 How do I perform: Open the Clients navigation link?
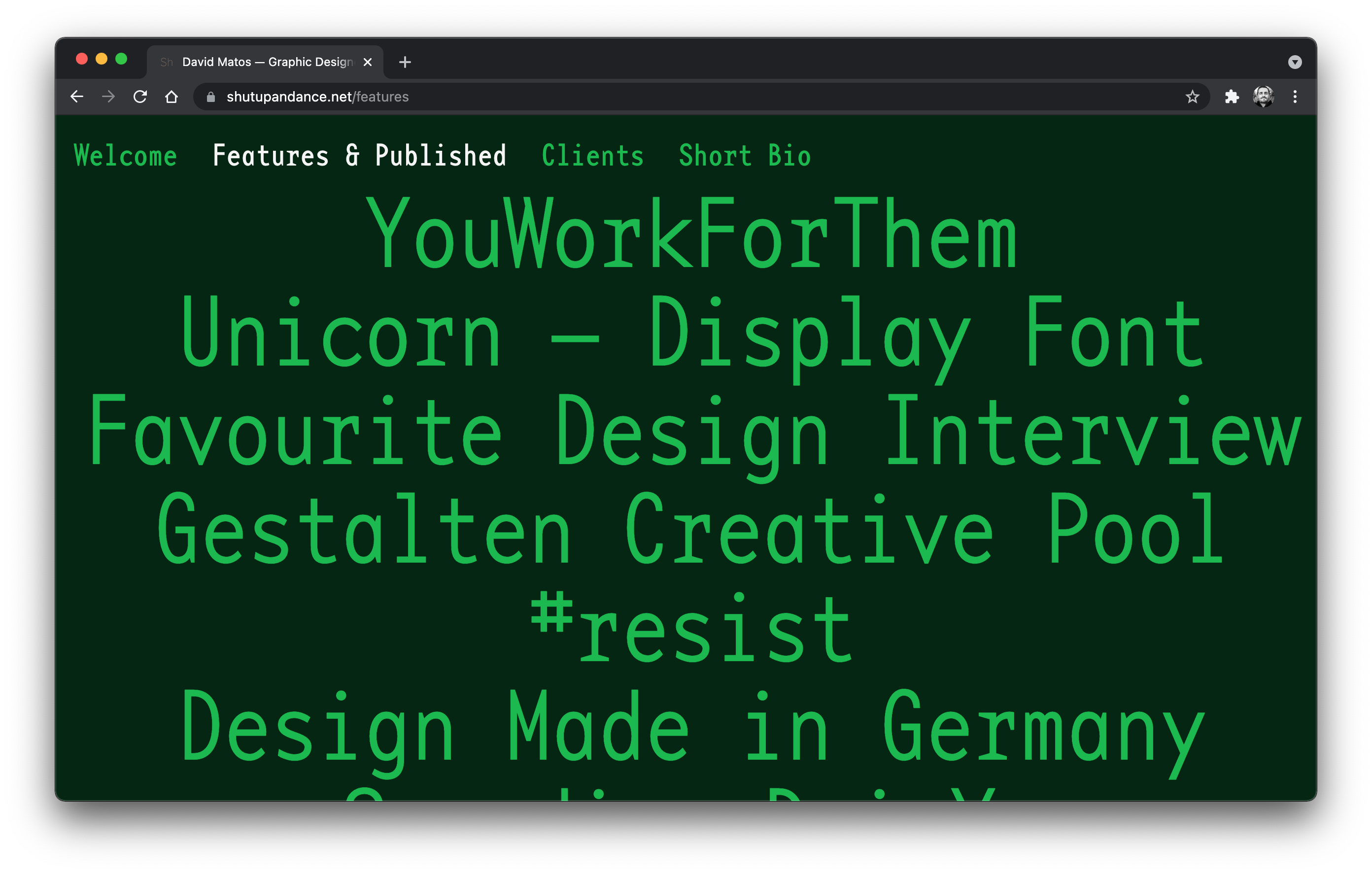(x=592, y=156)
